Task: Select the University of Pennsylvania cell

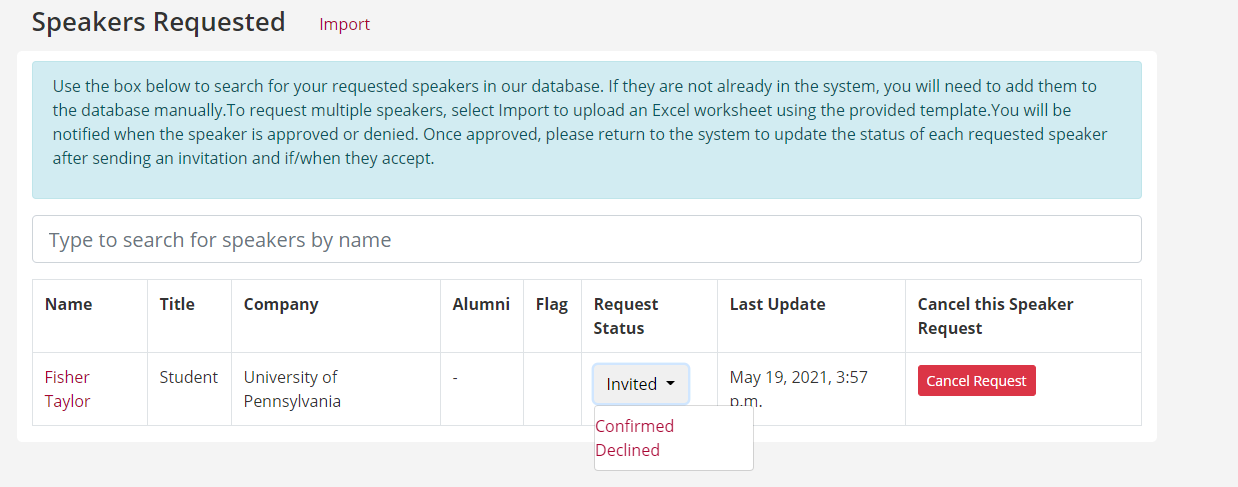Action: pos(292,389)
